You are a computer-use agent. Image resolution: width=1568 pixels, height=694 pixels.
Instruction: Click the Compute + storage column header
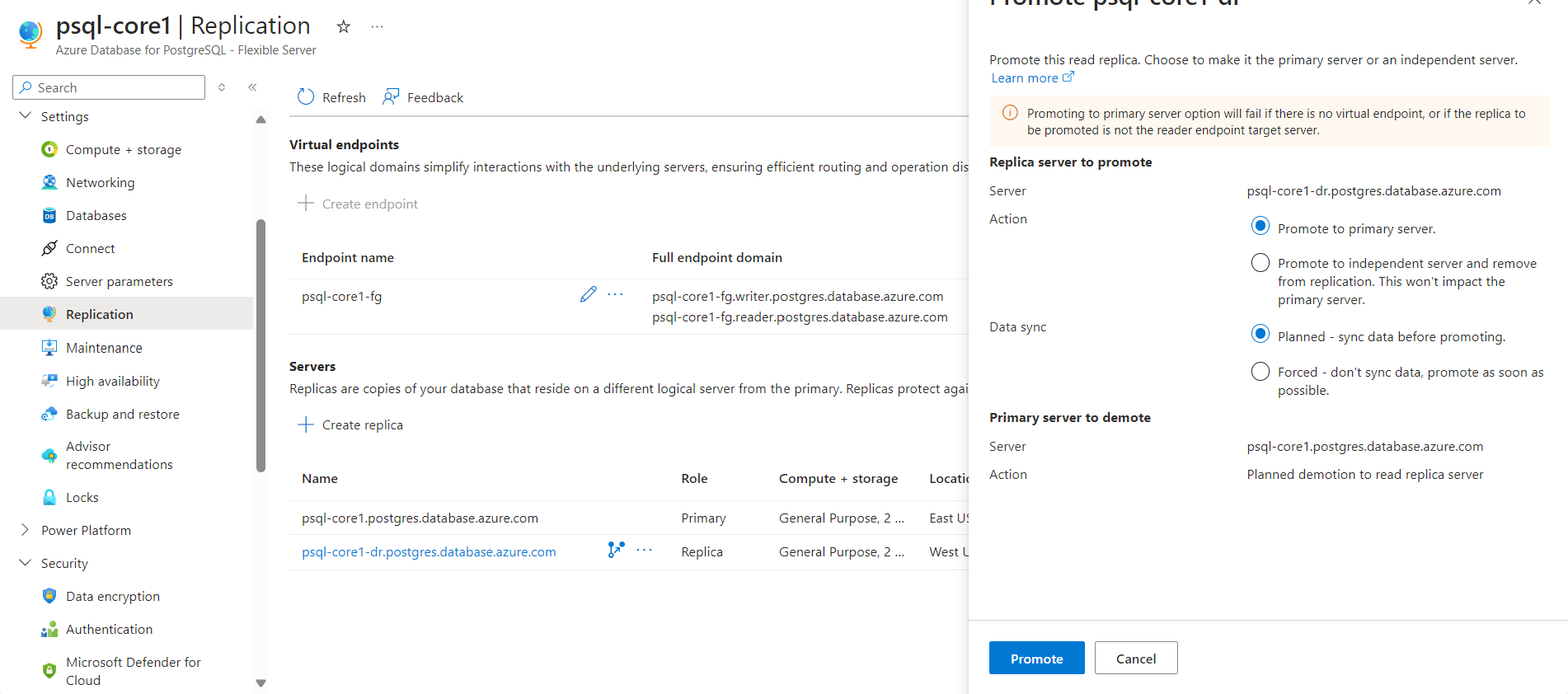(x=838, y=478)
